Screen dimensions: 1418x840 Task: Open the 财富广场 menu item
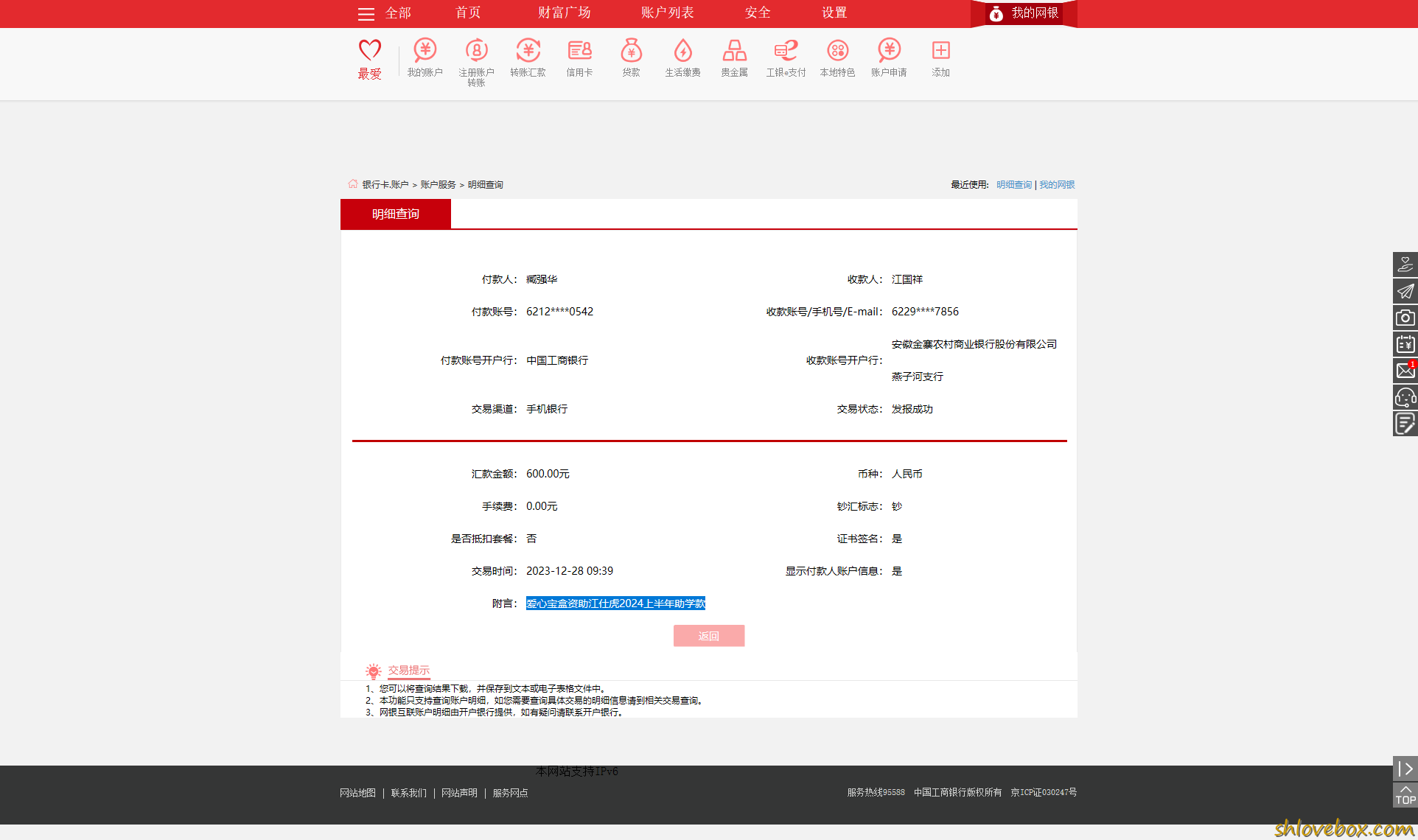[x=564, y=13]
